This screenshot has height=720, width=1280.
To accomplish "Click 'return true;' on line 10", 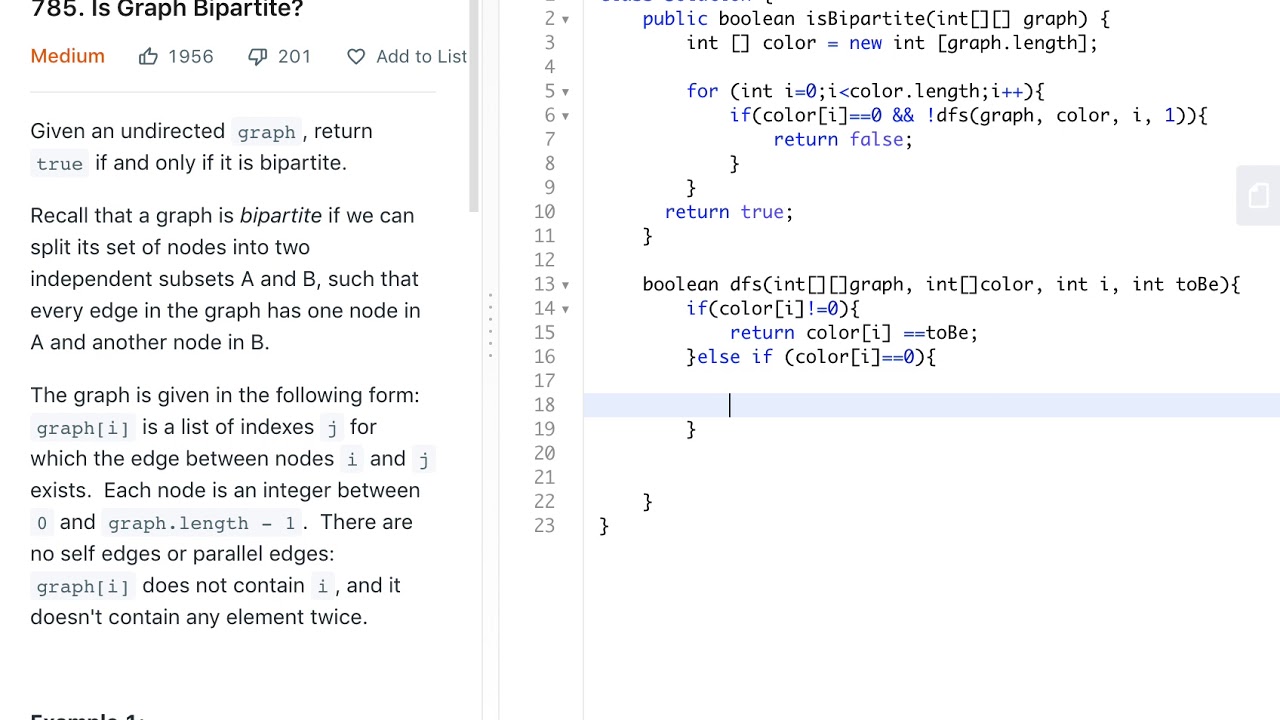I will click(728, 212).
